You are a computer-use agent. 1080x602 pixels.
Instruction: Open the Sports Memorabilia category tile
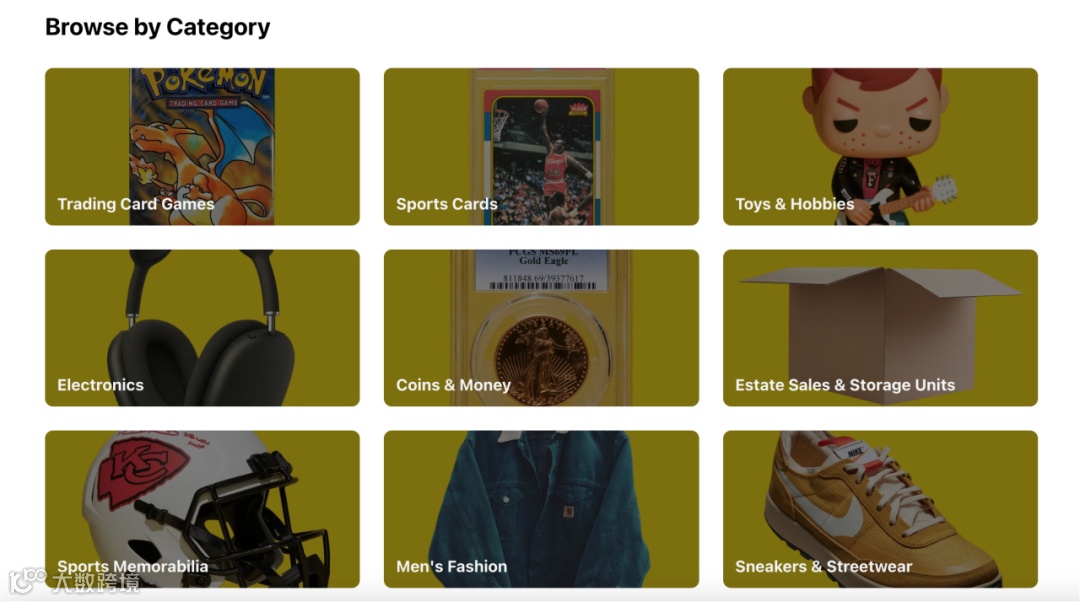(x=202, y=509)
